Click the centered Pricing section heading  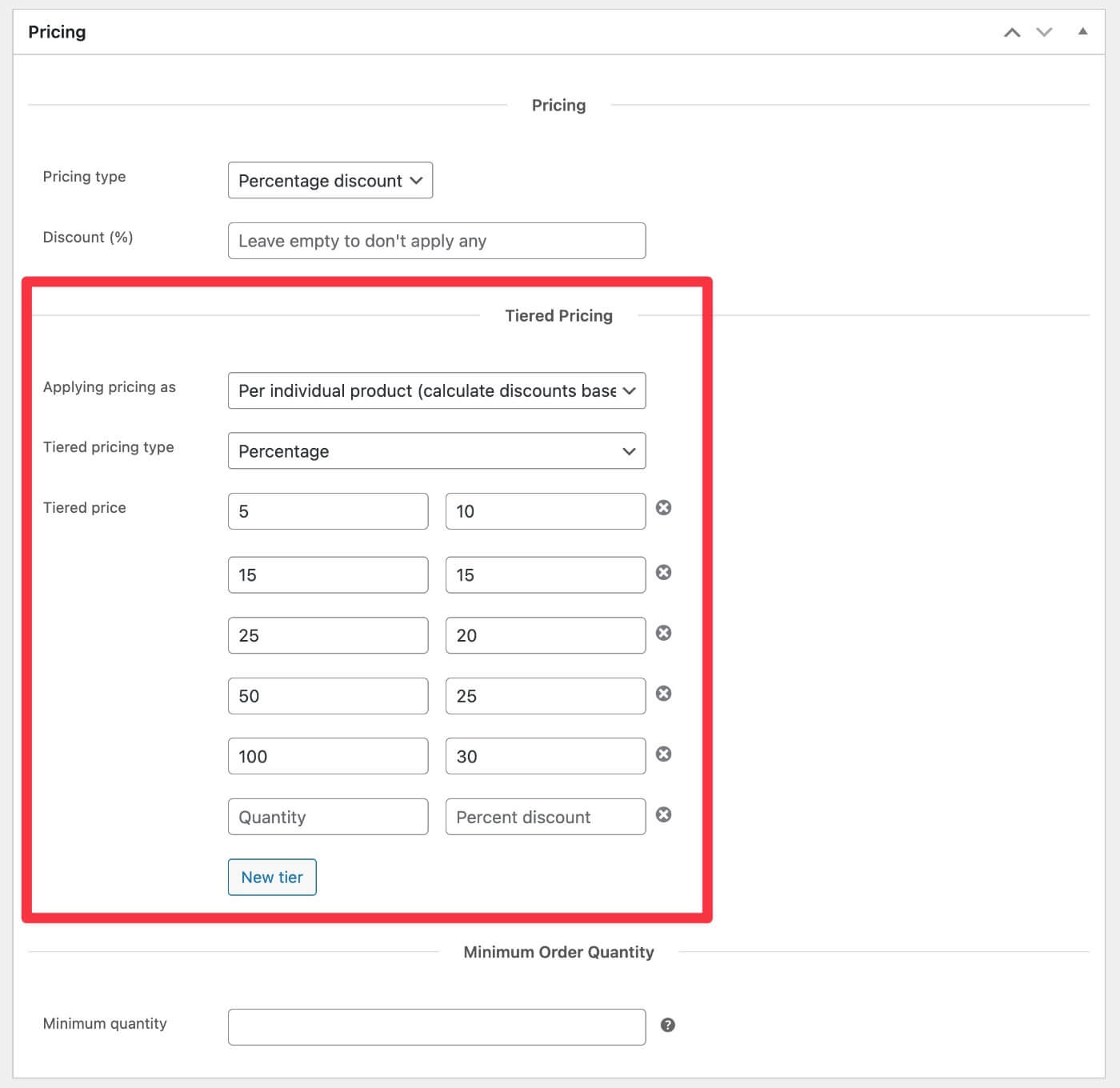559,106
